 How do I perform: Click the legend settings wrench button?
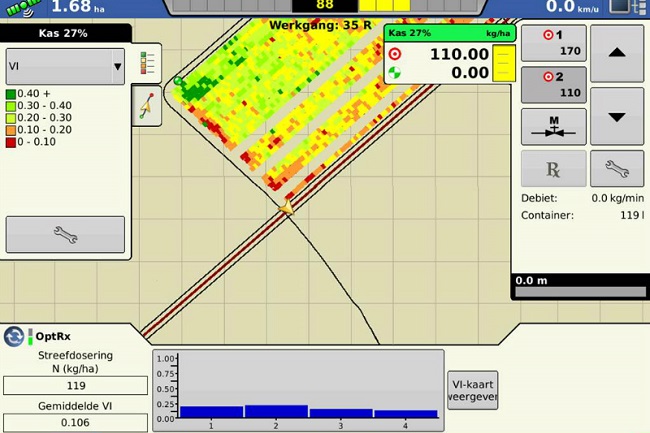click(x=65, y=234)
